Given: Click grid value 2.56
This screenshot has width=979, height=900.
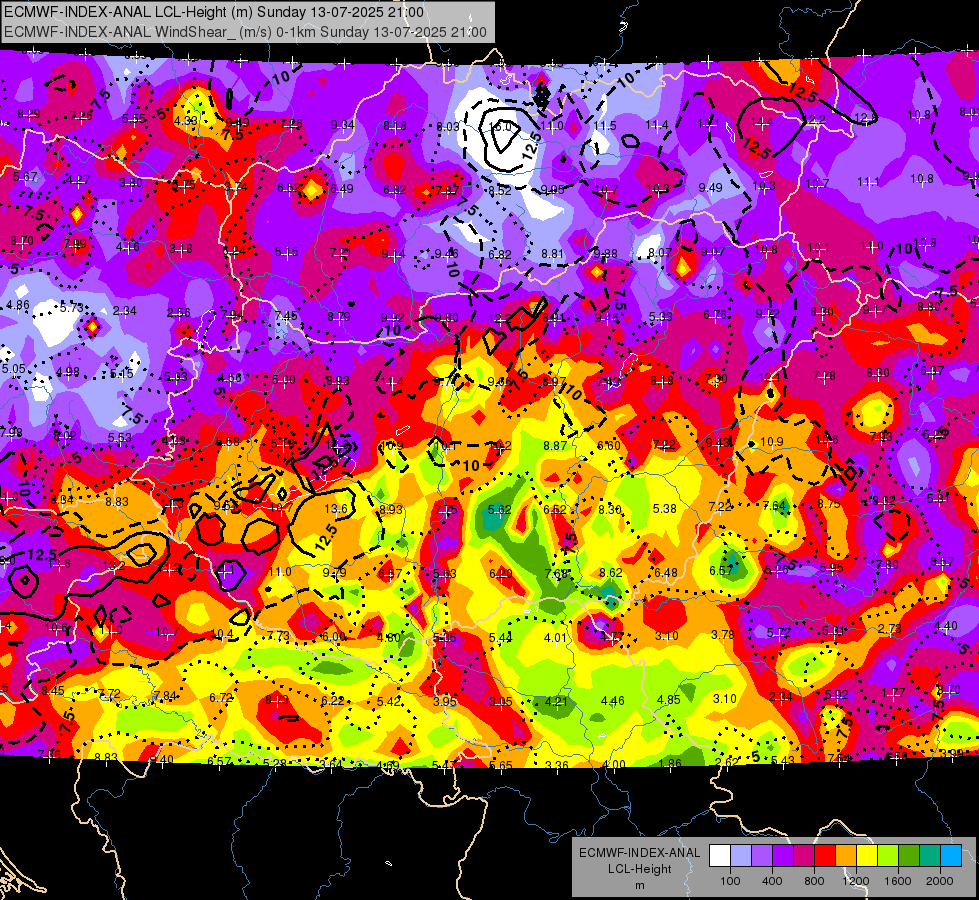Looking at the screenshot, I should 179,313.
